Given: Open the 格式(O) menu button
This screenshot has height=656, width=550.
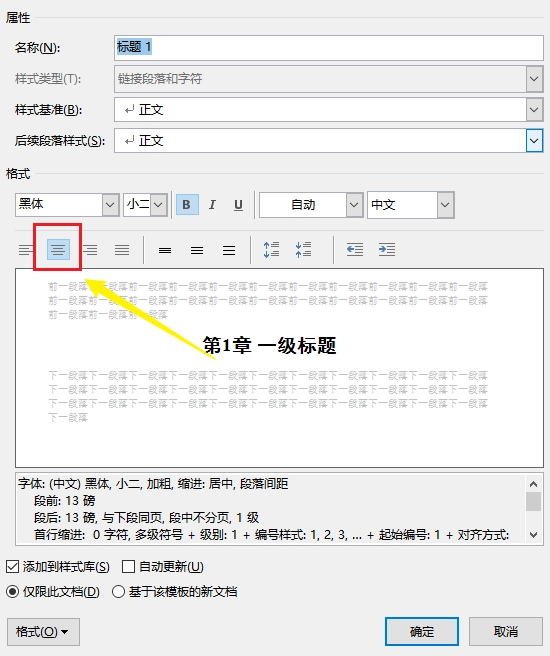Looking at the screenshot, I should tap(43, 632).
